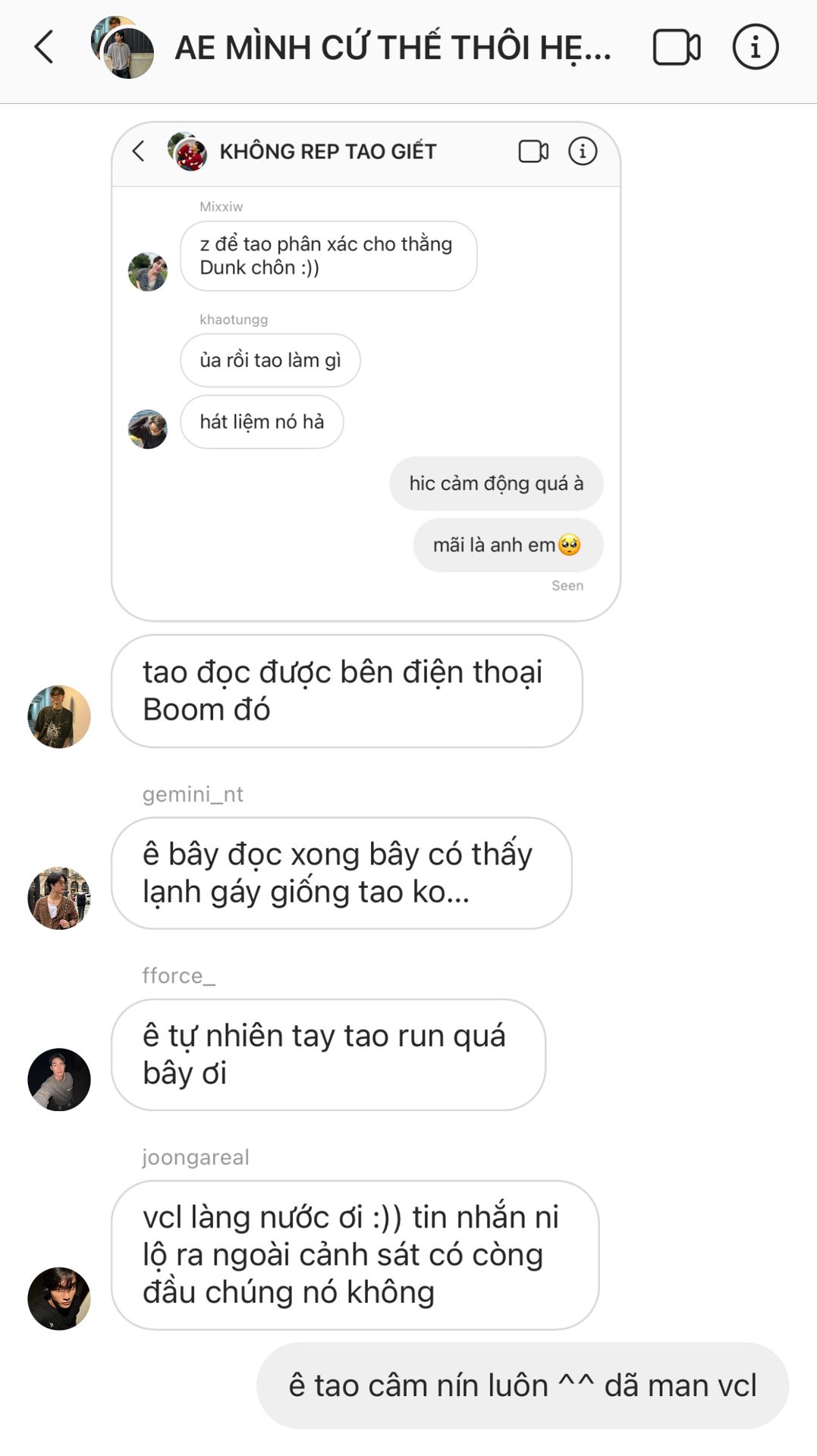This screenshot has height=1456, width=817.
Task: View joongareal's profile picture
Action: click(x=59, y=1298)
